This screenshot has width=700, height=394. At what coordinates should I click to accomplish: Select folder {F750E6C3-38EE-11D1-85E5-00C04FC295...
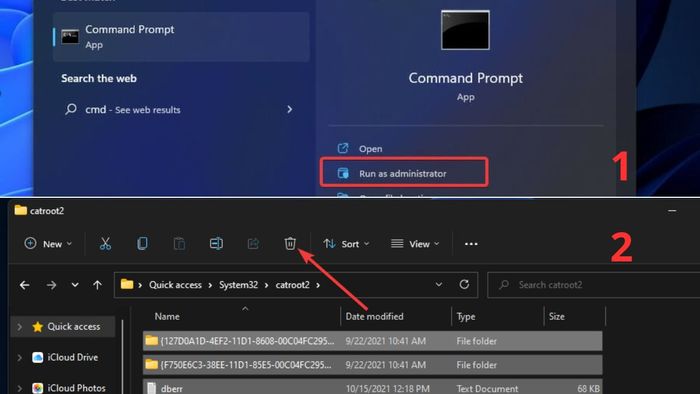(x=372, y=365)
